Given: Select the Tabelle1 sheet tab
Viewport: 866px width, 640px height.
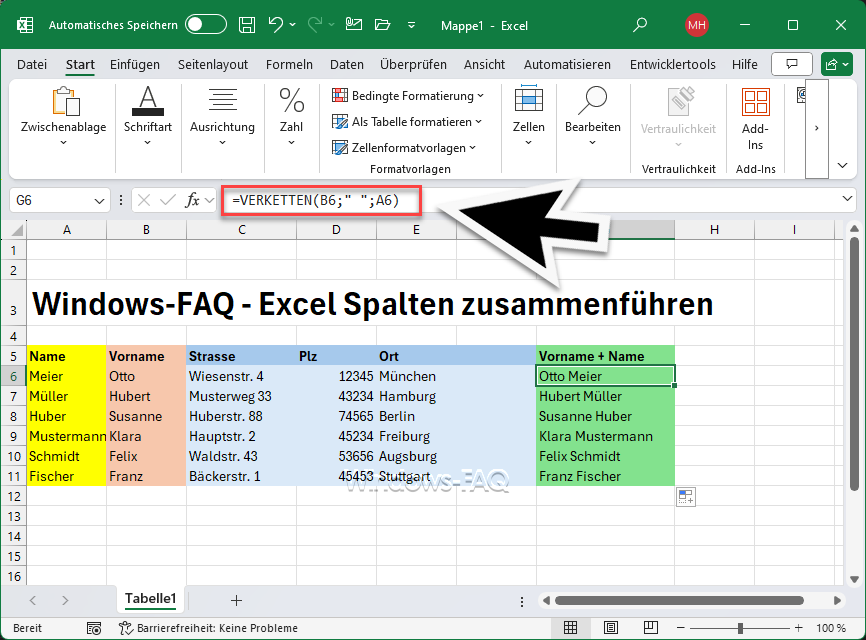Looking at the screenshot, I should coord(150,599).
